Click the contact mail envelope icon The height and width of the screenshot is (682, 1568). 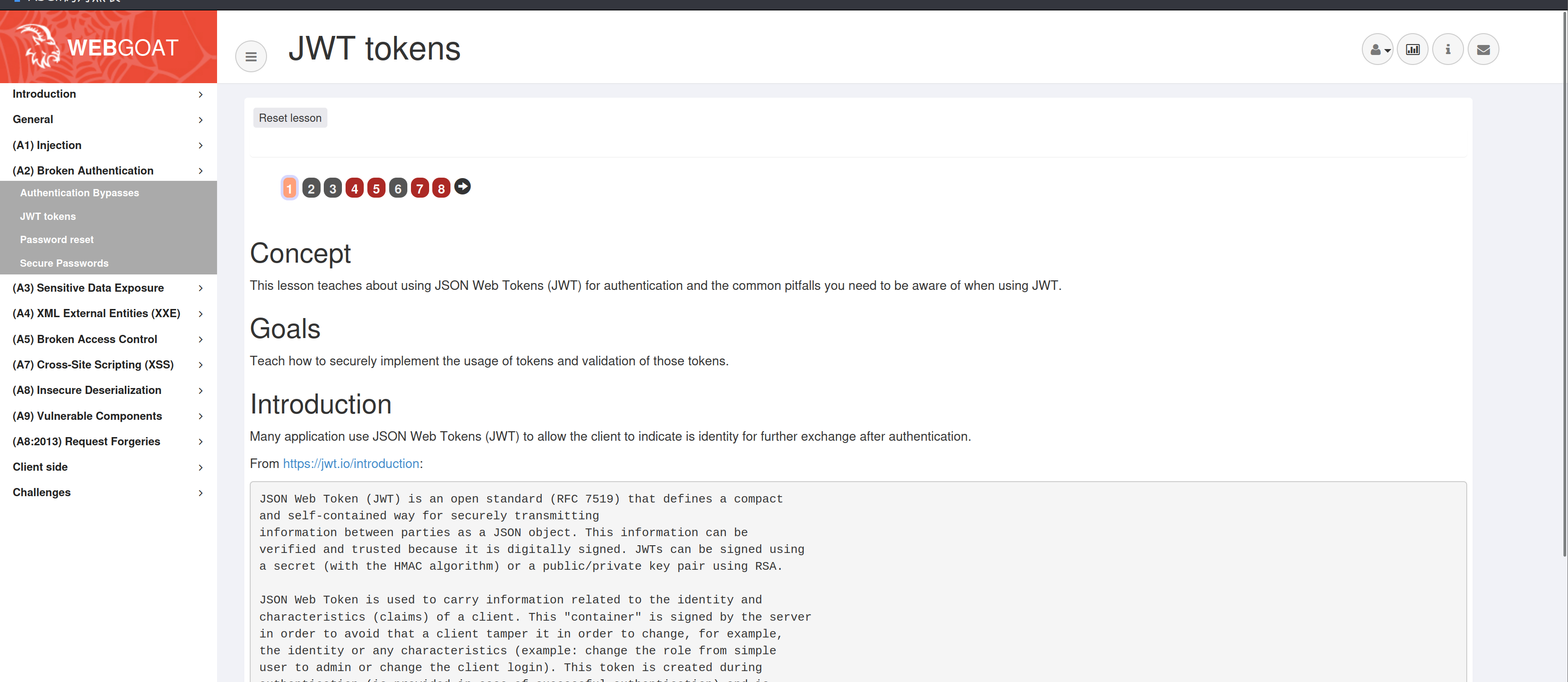pyautogui.click(x=1484, y=50)
